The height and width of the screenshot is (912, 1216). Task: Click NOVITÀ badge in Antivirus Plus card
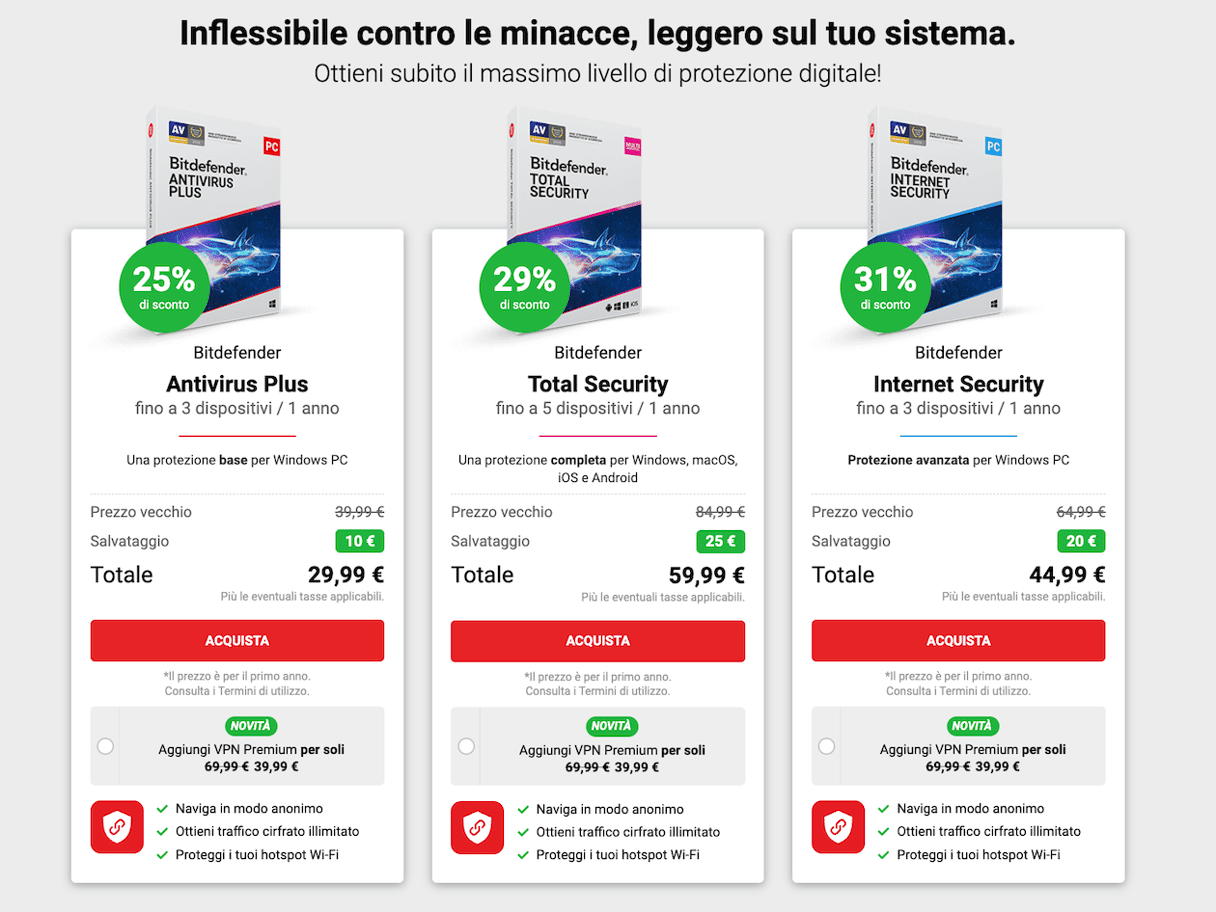pos(251,726)
